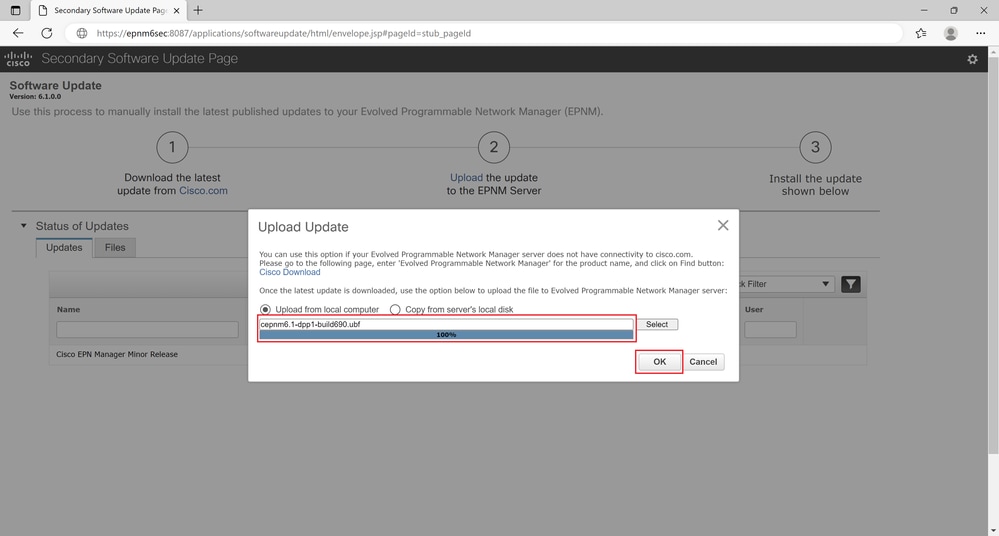Viewport: 999px width, 536px height.
Task: Go back with browser back arrow
Action: (x=18, y=33)
